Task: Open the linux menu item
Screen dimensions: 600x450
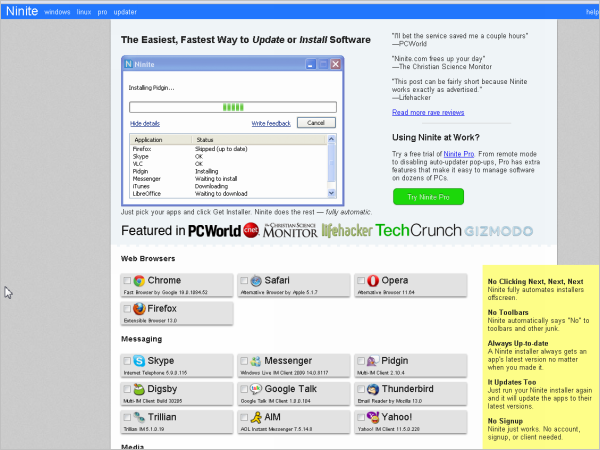Action: (x=84, y=12)
